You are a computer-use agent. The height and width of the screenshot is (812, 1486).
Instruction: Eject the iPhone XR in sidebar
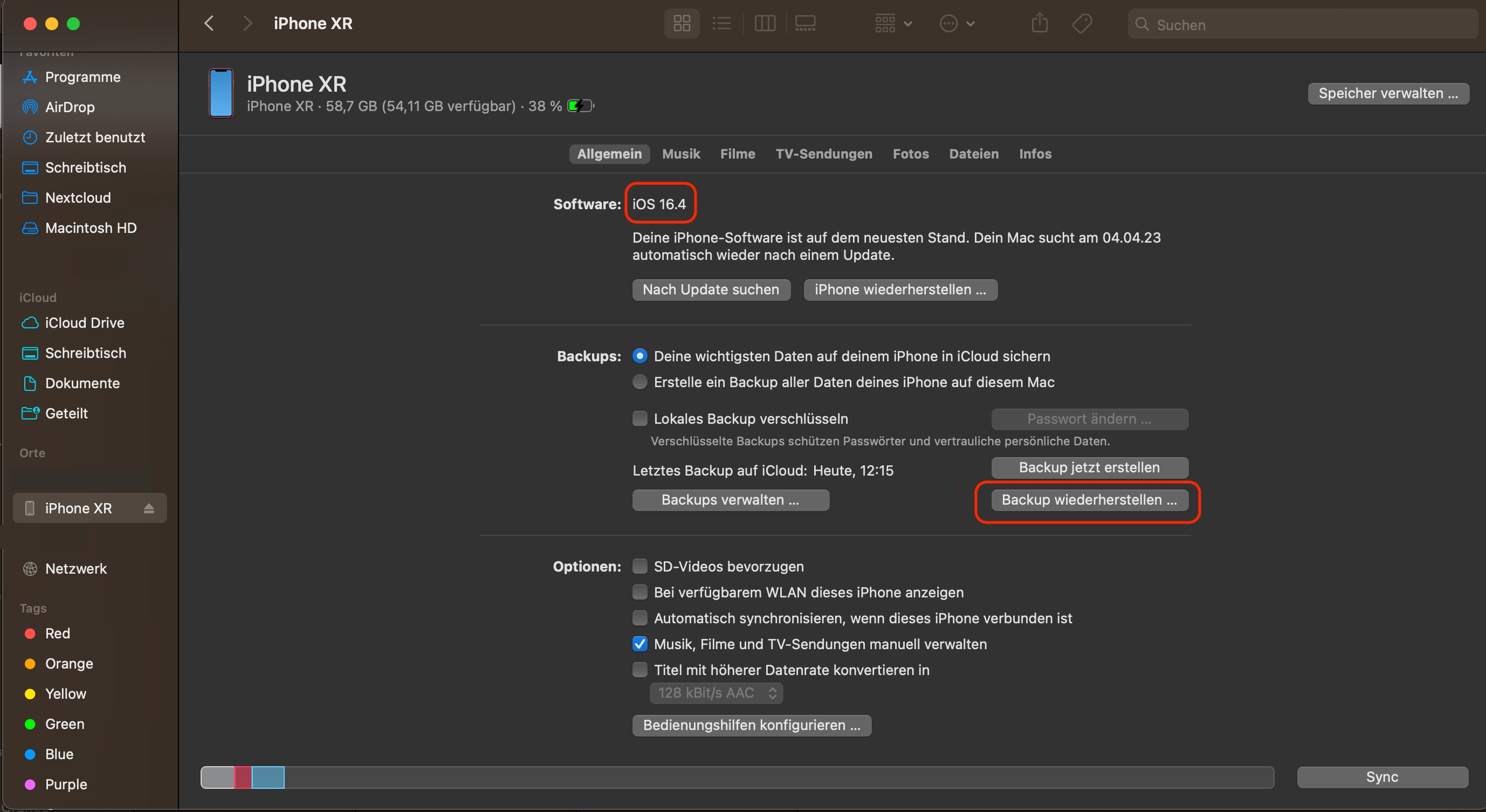(149, 508)
